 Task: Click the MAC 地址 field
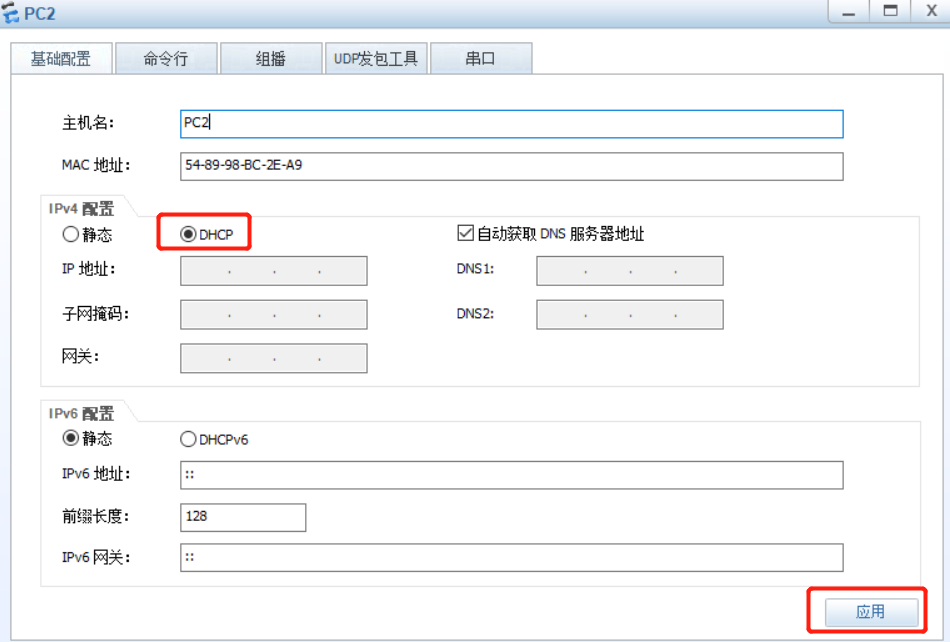point(511,166)
